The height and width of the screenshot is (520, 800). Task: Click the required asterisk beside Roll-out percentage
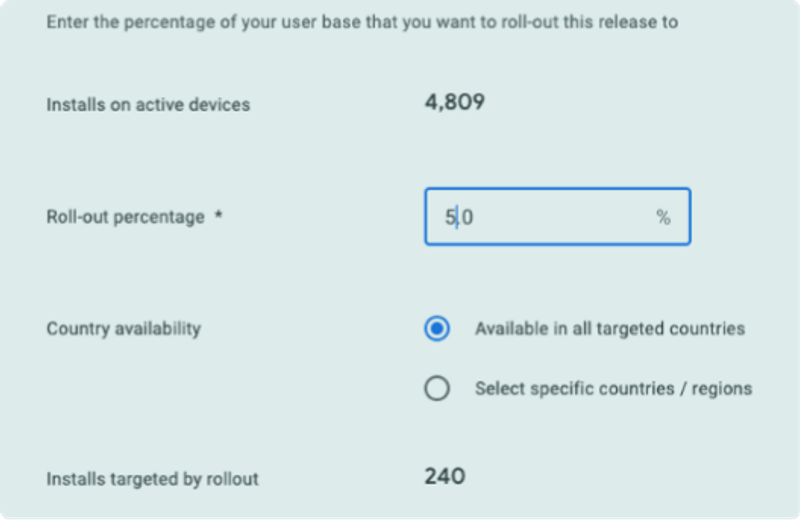click(x=218, y=215)
